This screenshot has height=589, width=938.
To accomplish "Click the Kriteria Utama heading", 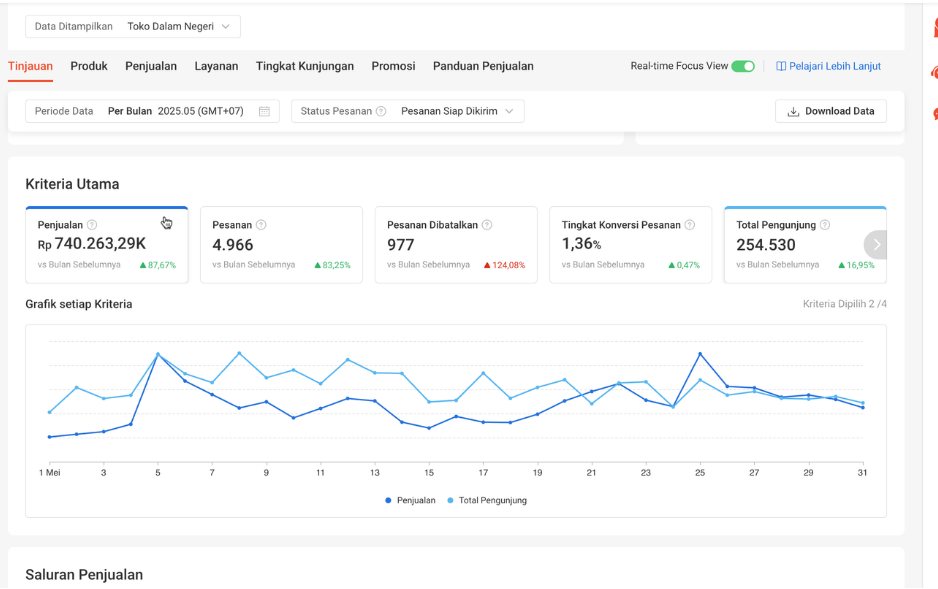I will pos(72,184).
